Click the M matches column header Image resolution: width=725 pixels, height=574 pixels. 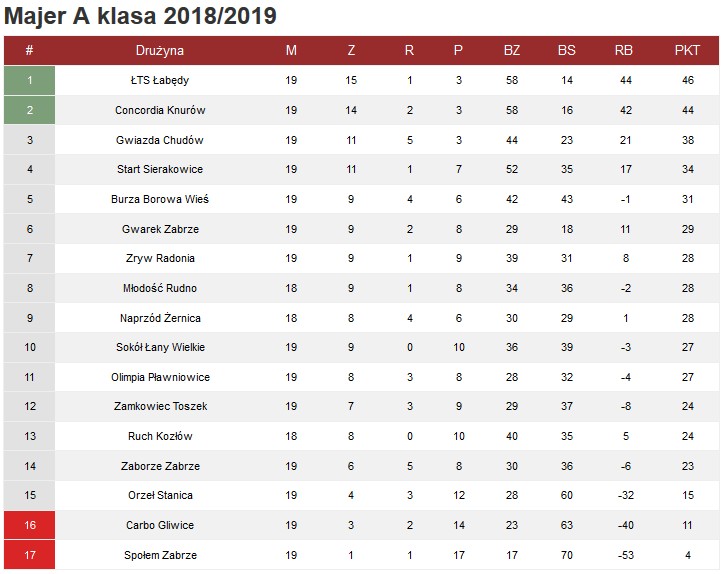pos(291,51)
